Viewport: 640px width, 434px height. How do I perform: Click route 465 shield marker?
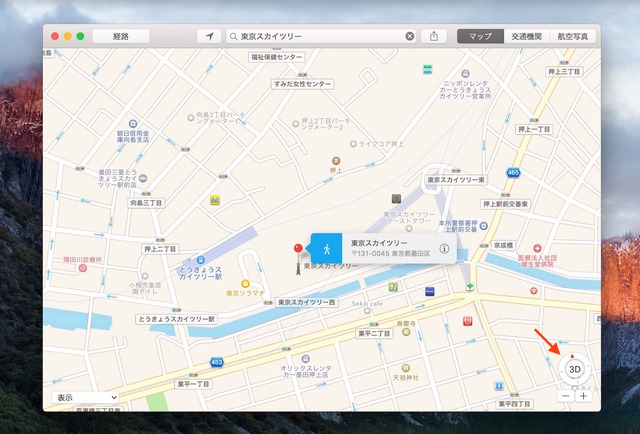tap(513, 173)
